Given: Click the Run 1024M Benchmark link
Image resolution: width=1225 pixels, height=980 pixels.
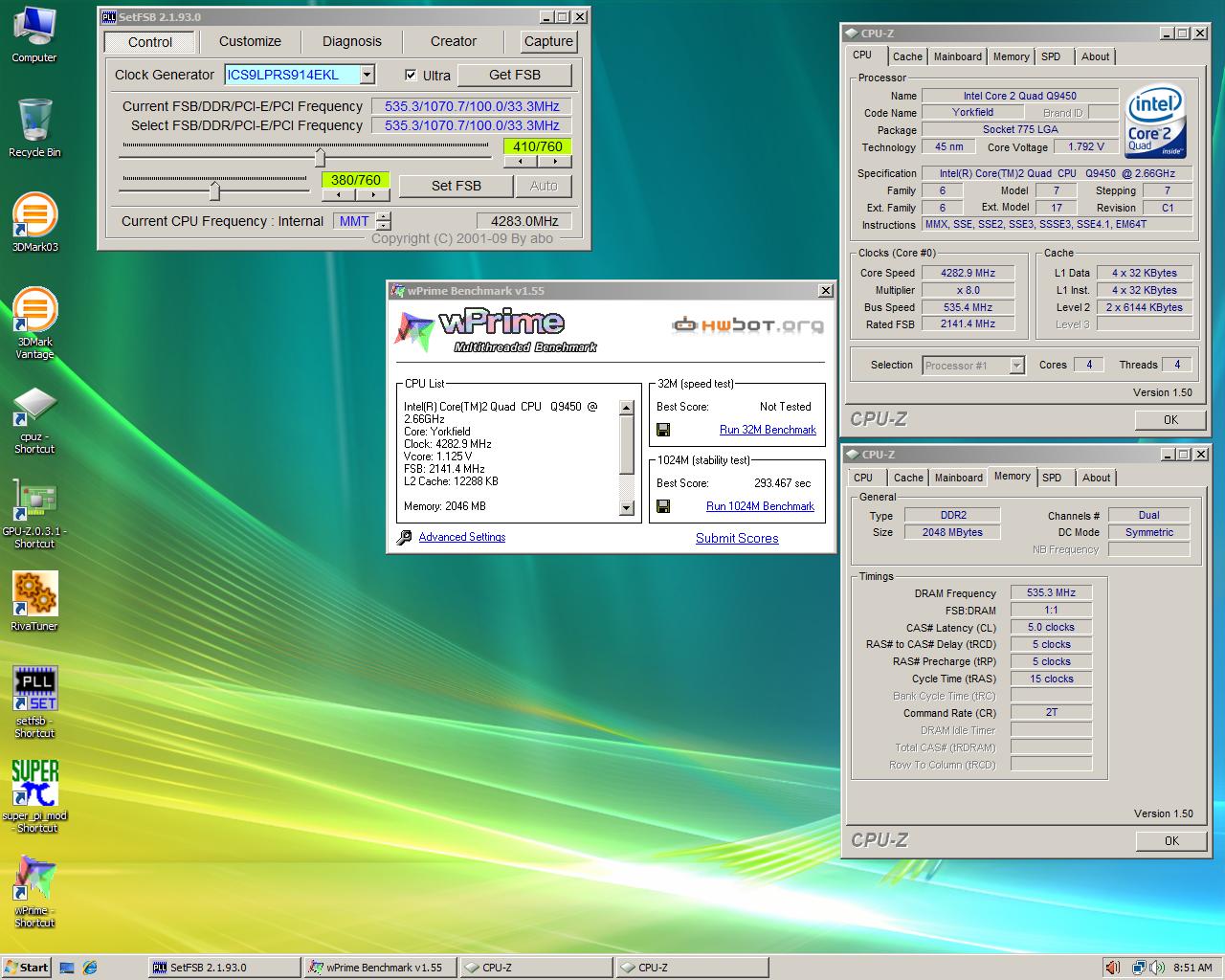Looking at the screenshot, I should pyautogui.click(x=760, y=506).
